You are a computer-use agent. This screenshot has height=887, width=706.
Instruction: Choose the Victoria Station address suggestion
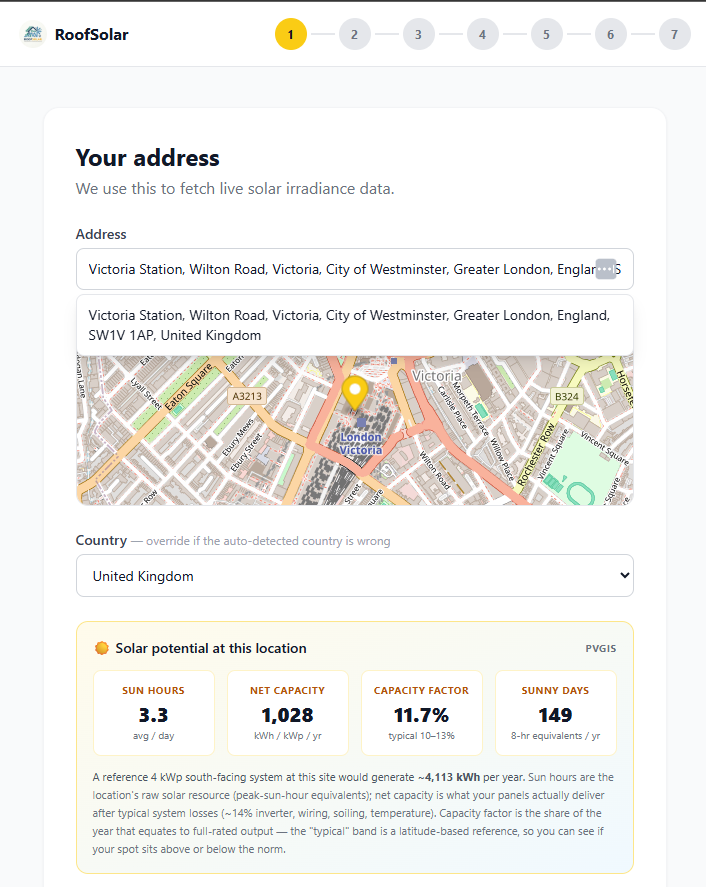355,325
